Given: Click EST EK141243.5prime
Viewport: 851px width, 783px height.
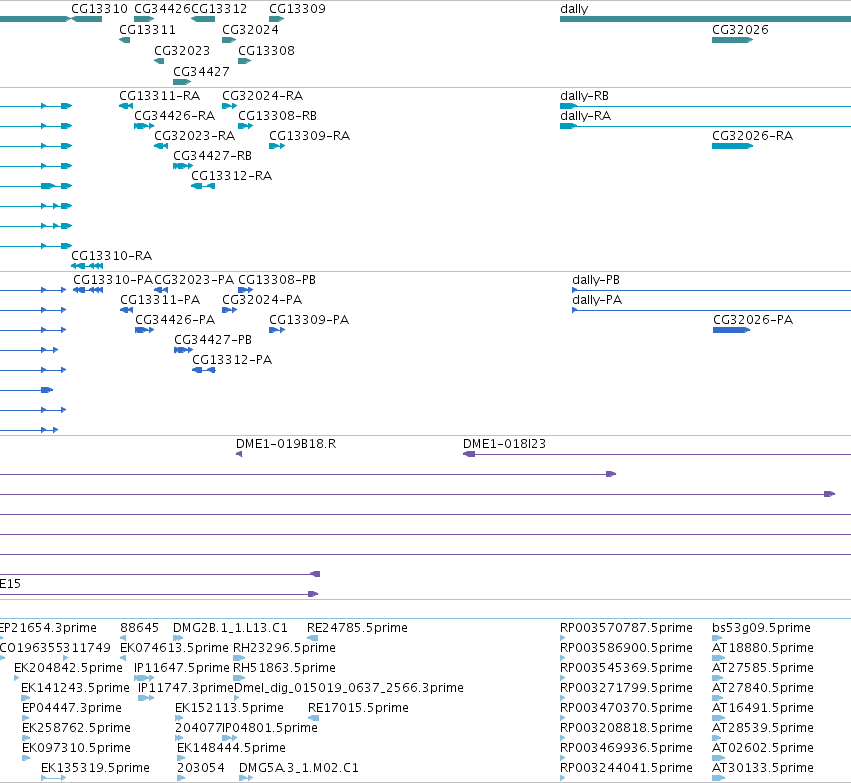Looking at the screenshot, I should 75,688.
